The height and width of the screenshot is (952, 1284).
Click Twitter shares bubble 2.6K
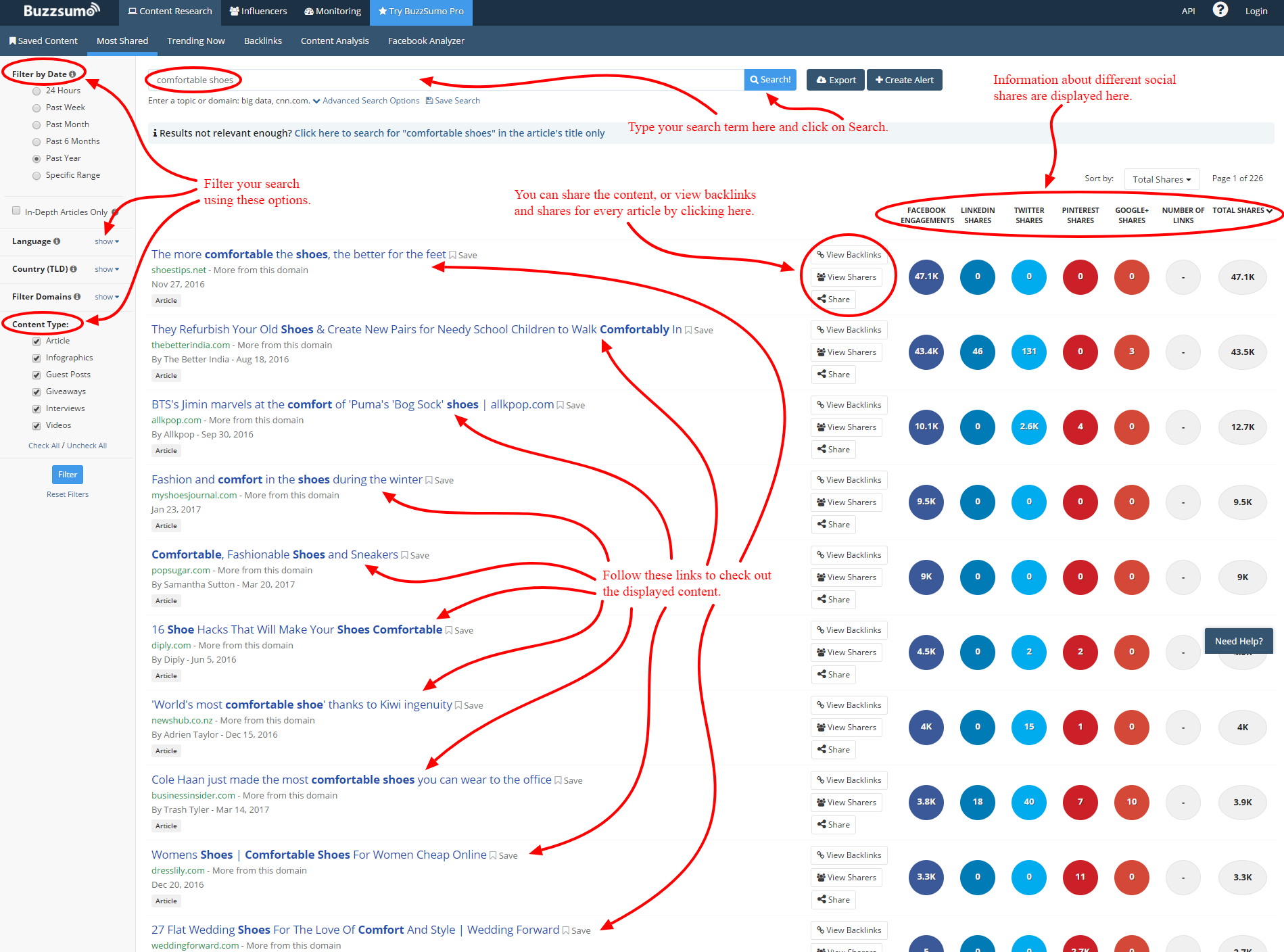point(1029,427)
